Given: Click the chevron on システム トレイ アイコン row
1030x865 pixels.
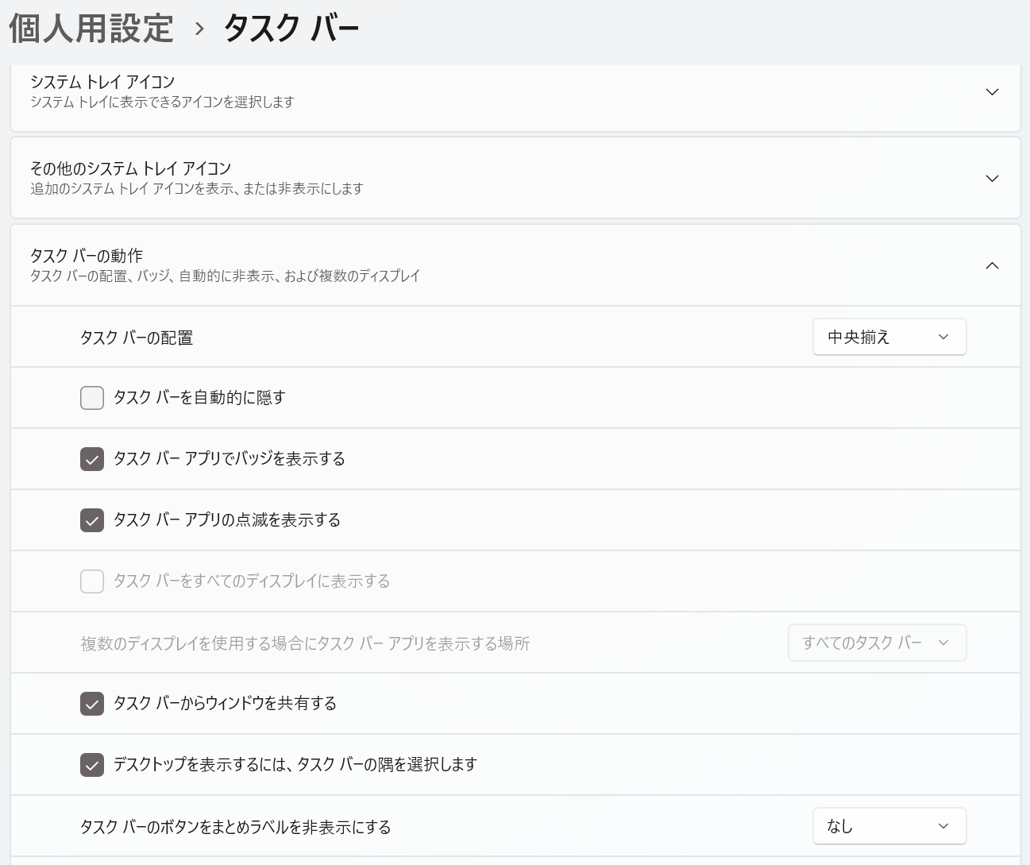Looking at the screenshot, I should click(x=992, y=92).
